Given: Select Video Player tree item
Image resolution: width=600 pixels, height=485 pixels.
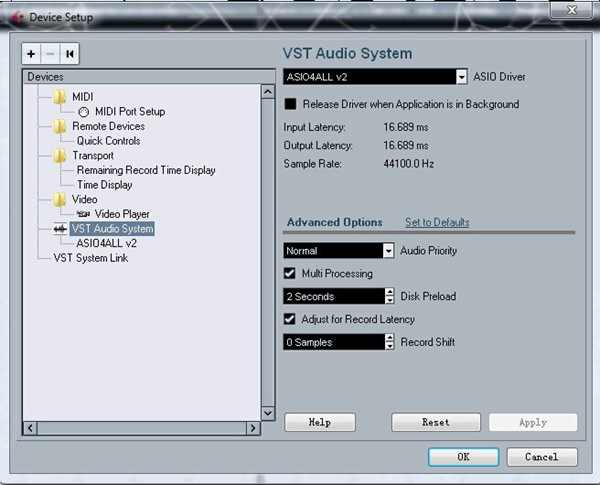Looking at the screenshot, I should point(122,214).
